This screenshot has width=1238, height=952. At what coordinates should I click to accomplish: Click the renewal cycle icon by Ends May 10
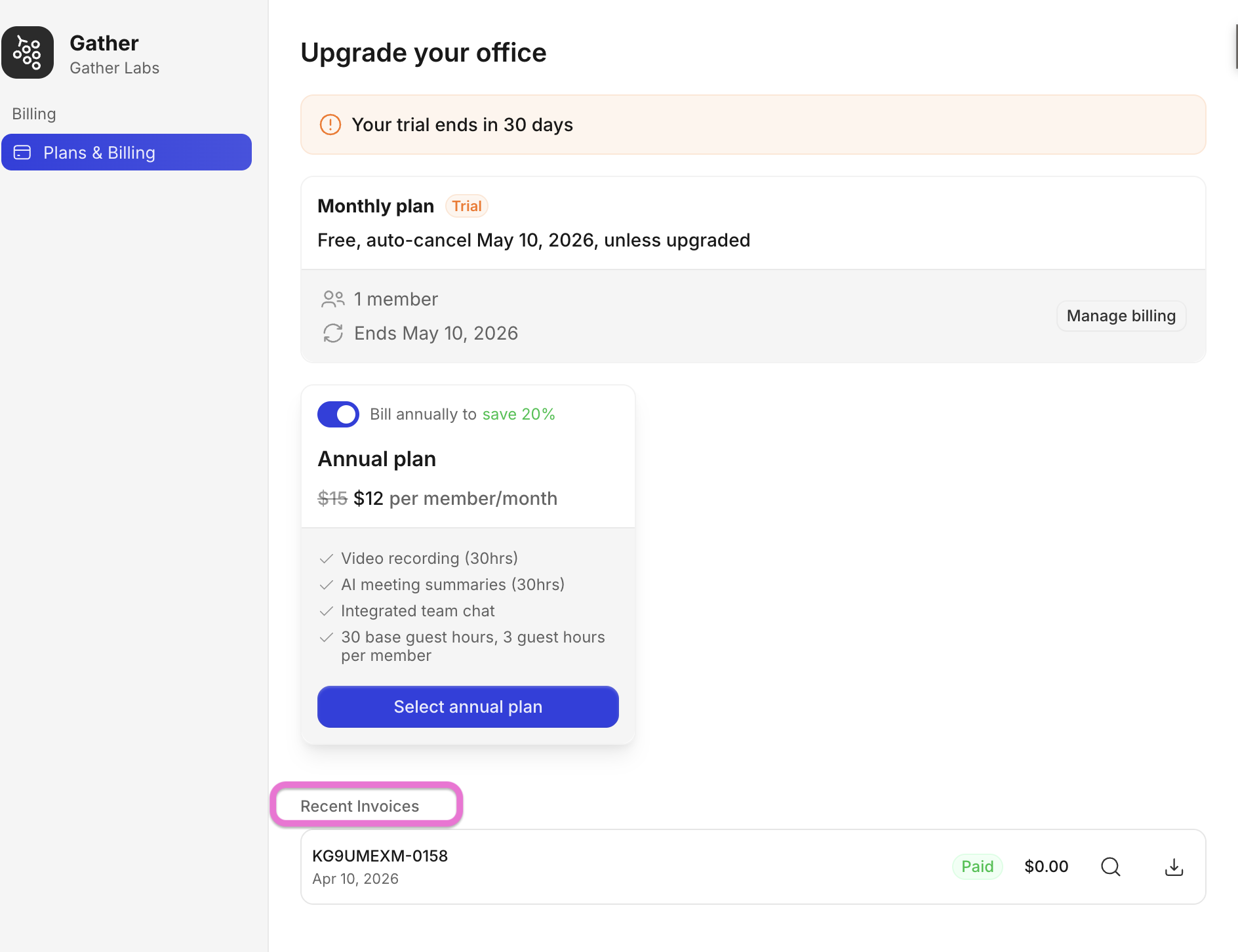(333, 333)
